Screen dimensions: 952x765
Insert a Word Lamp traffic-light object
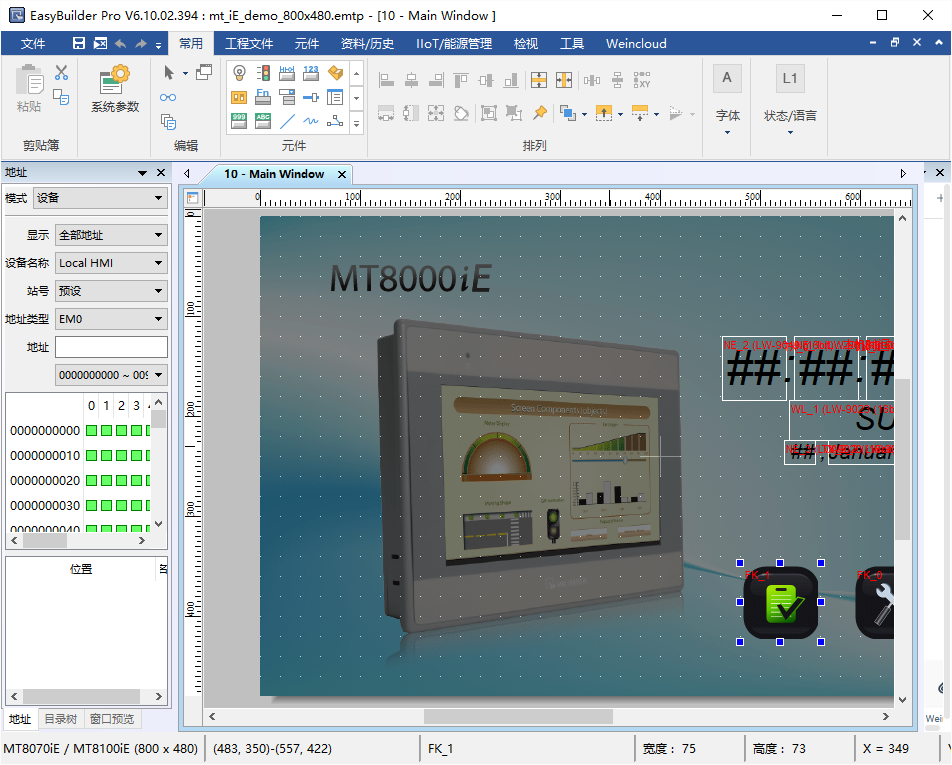263,73
